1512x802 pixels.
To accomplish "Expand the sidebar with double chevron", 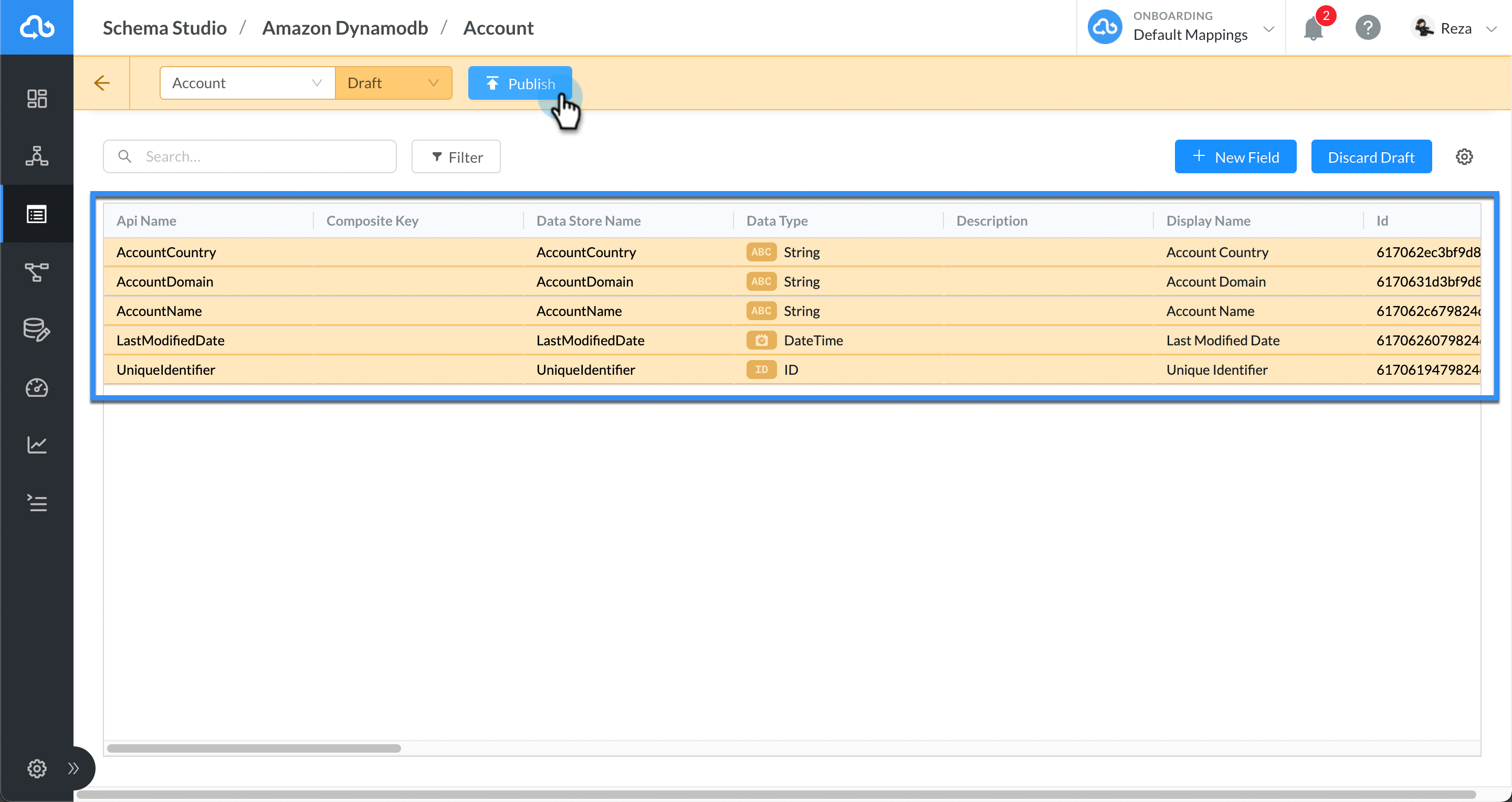I will [x=73, y=768].
